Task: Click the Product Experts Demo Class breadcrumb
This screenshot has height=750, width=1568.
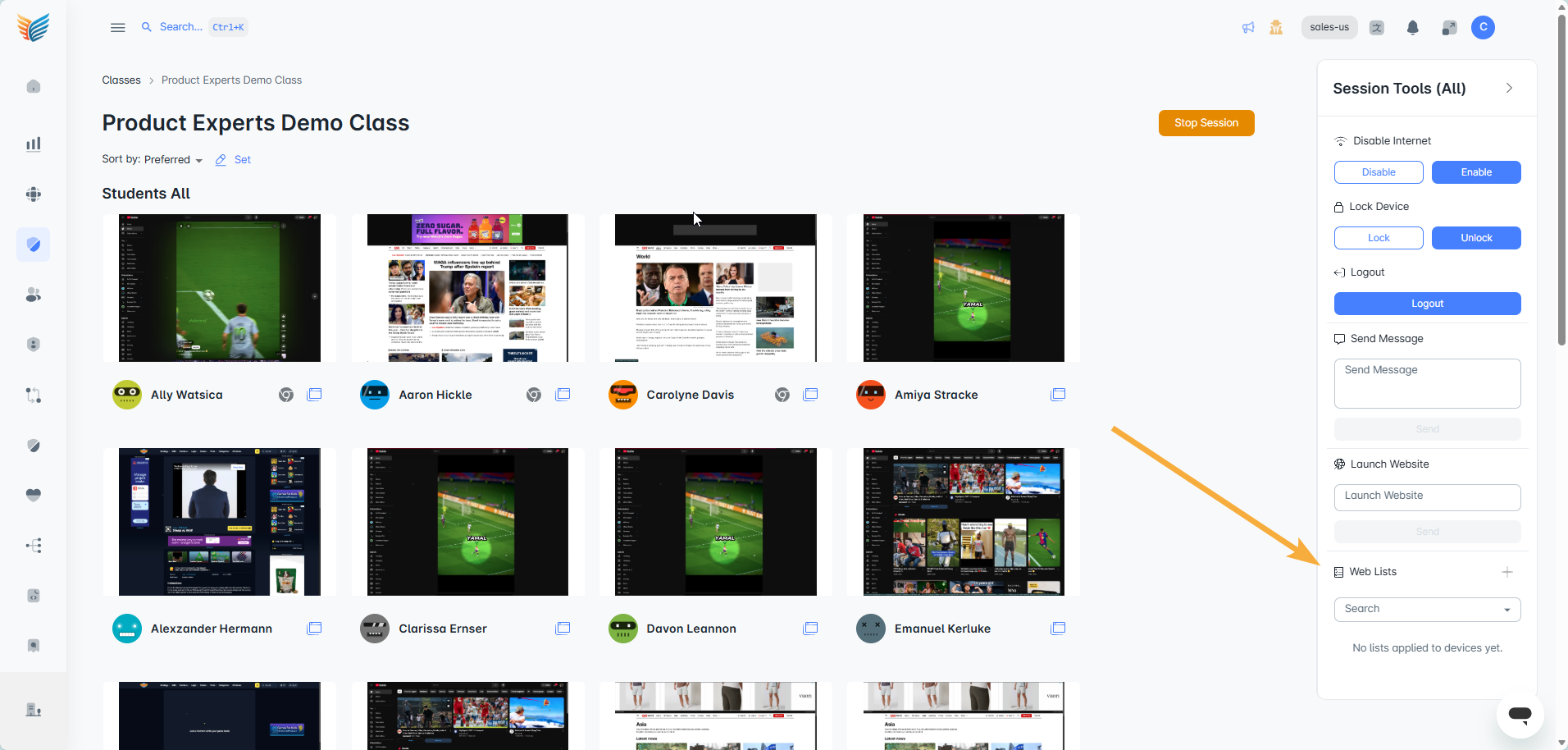Action: click(231, 80)
